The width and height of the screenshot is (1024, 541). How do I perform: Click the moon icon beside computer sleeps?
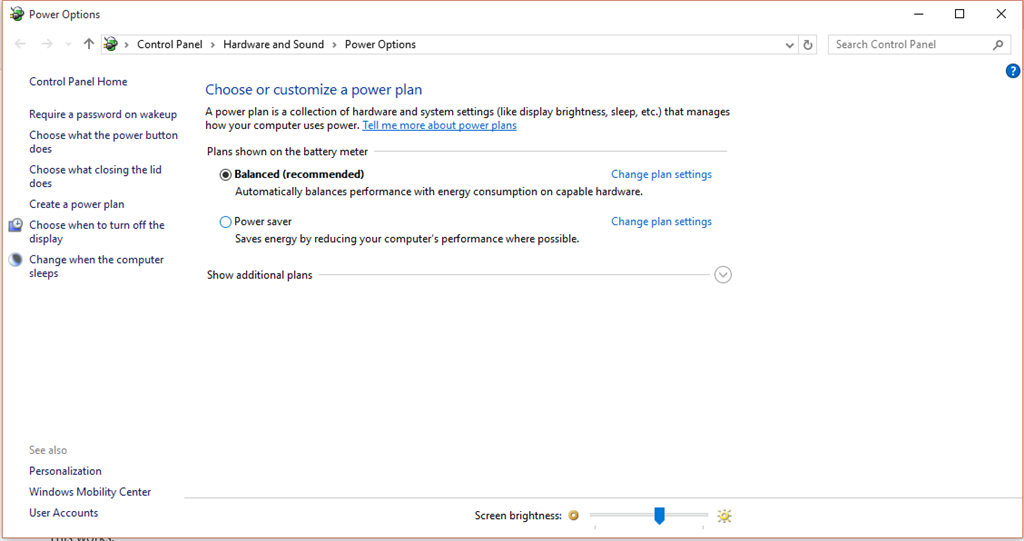(16, 260)
